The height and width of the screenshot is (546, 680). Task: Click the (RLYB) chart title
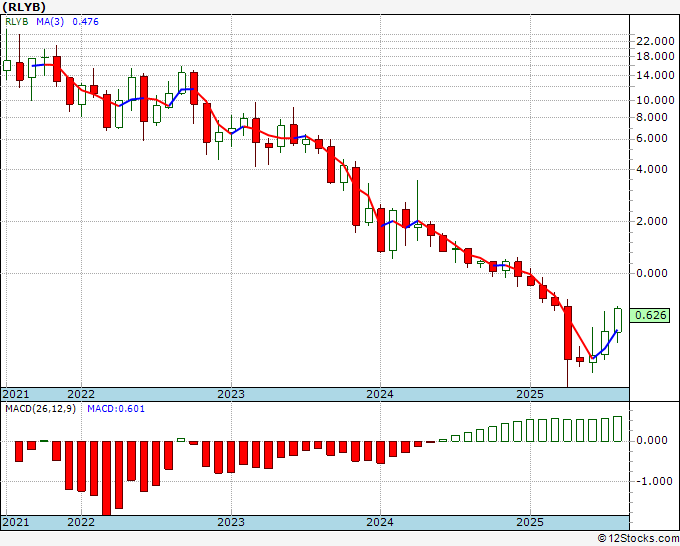click(23, 7)
